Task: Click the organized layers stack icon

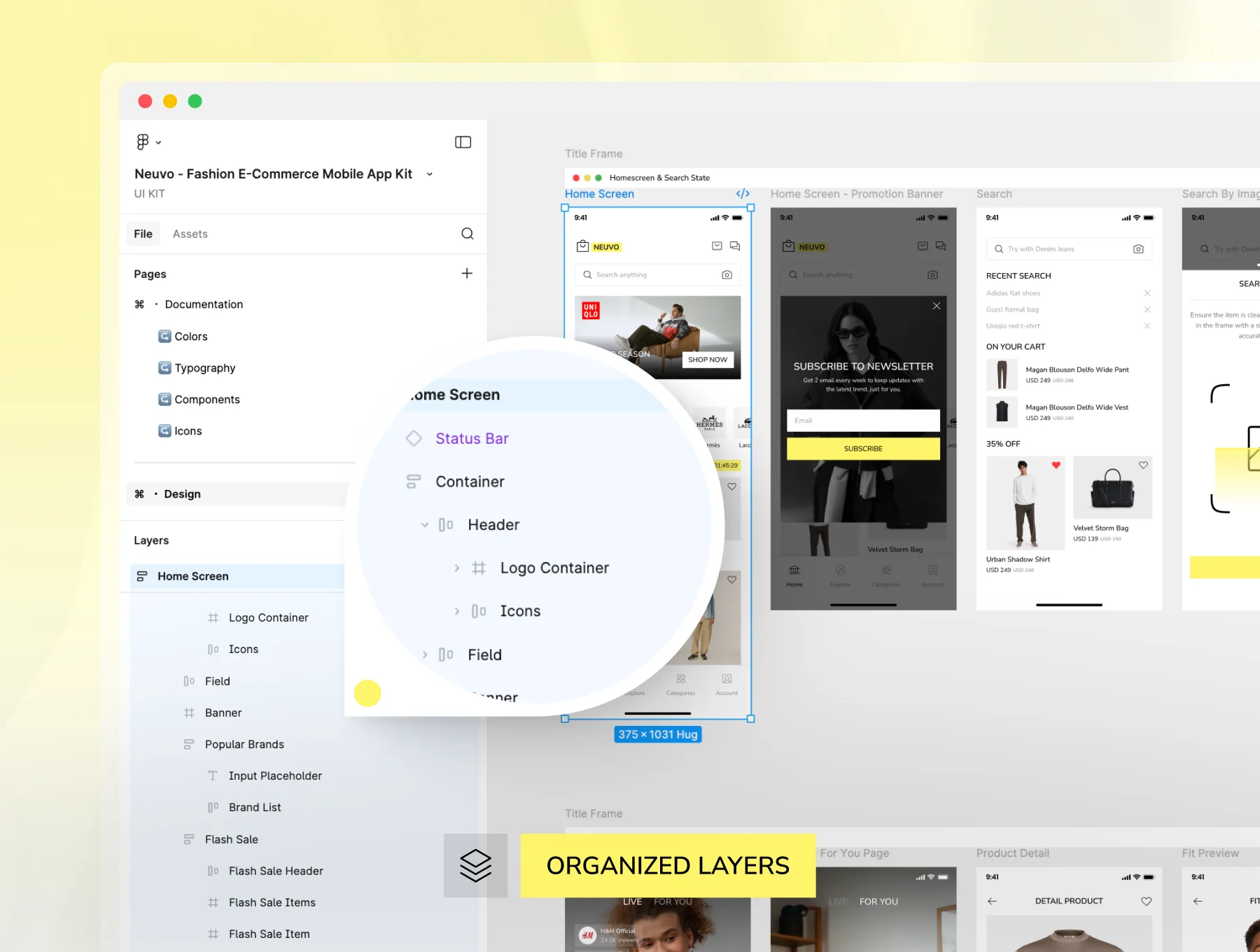Action: pyautogui.click(x=476, y=866)
